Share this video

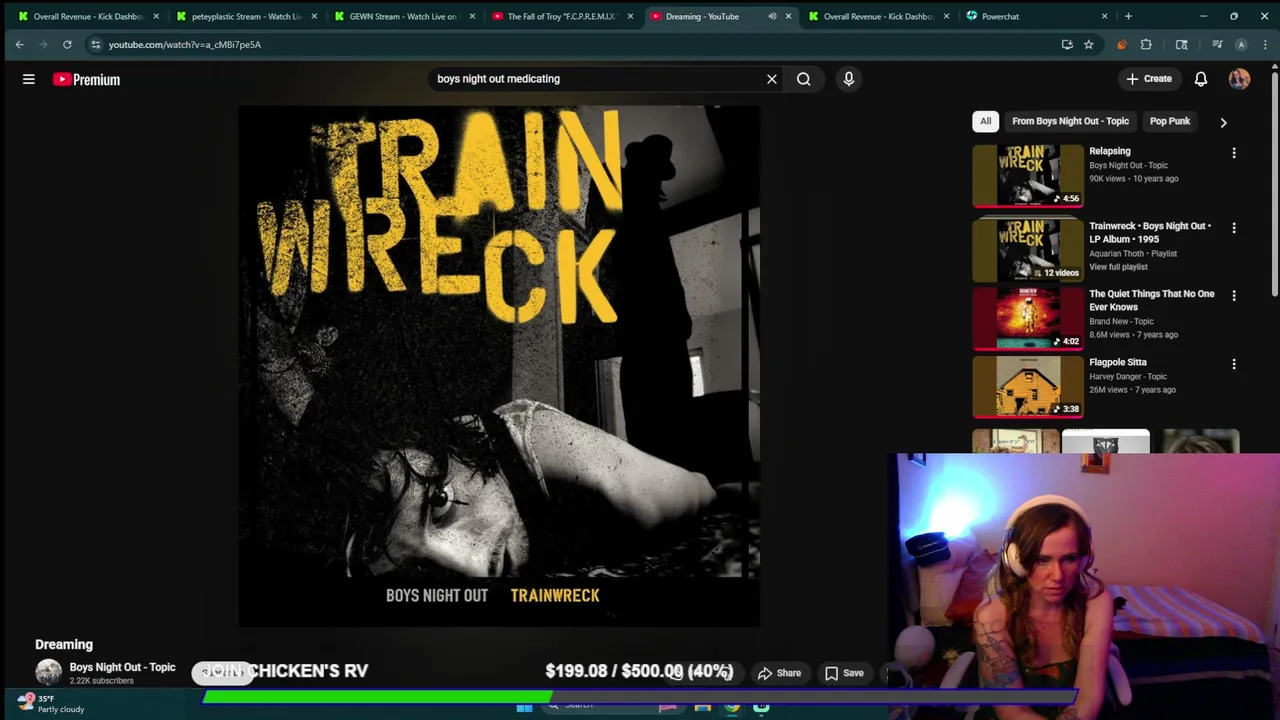[x=779, y=673]
